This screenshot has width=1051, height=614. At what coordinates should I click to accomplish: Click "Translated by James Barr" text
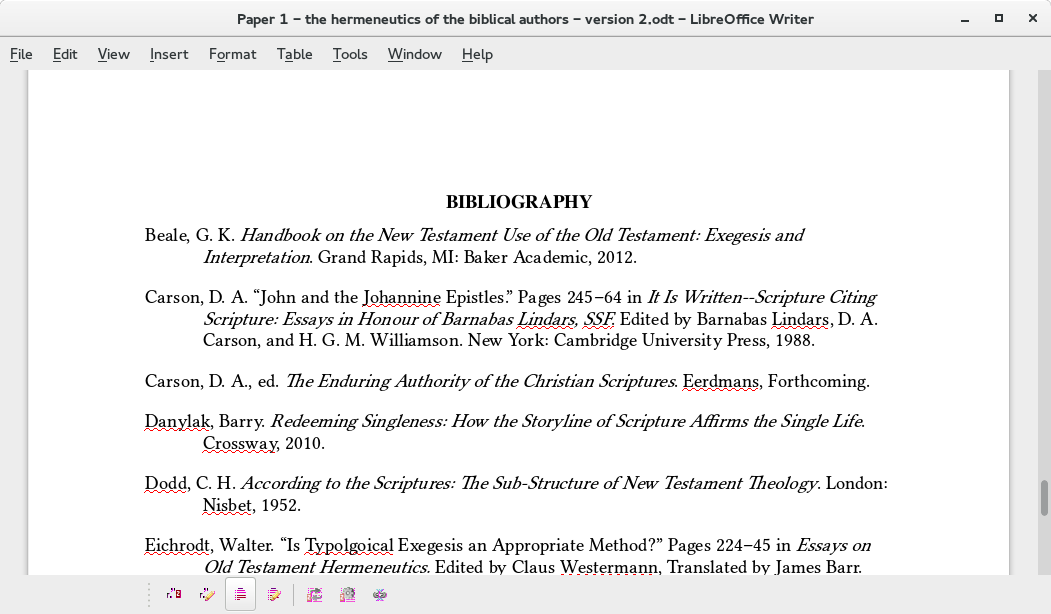[x=763, y=567]
